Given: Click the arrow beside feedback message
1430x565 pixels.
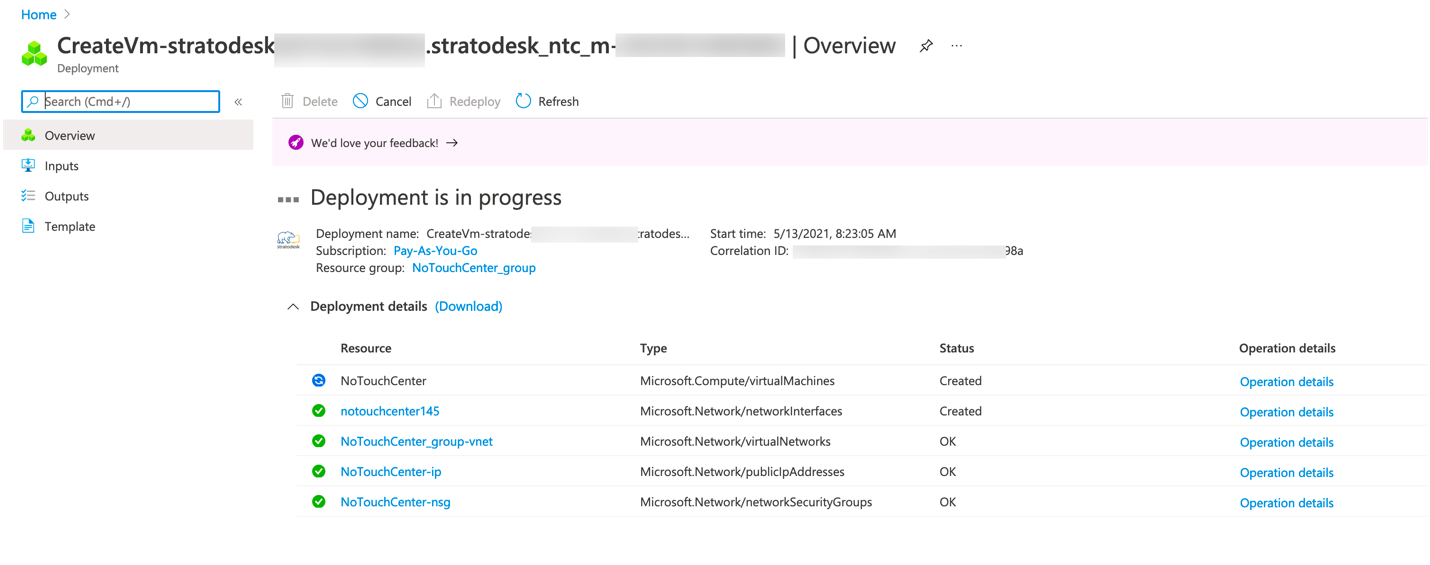Looking at the screenshot, I should [x=452, y=143].
